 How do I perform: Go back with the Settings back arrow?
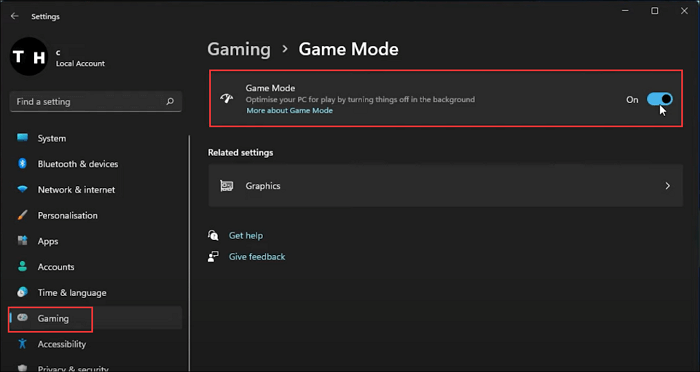[x=15, y=16]
